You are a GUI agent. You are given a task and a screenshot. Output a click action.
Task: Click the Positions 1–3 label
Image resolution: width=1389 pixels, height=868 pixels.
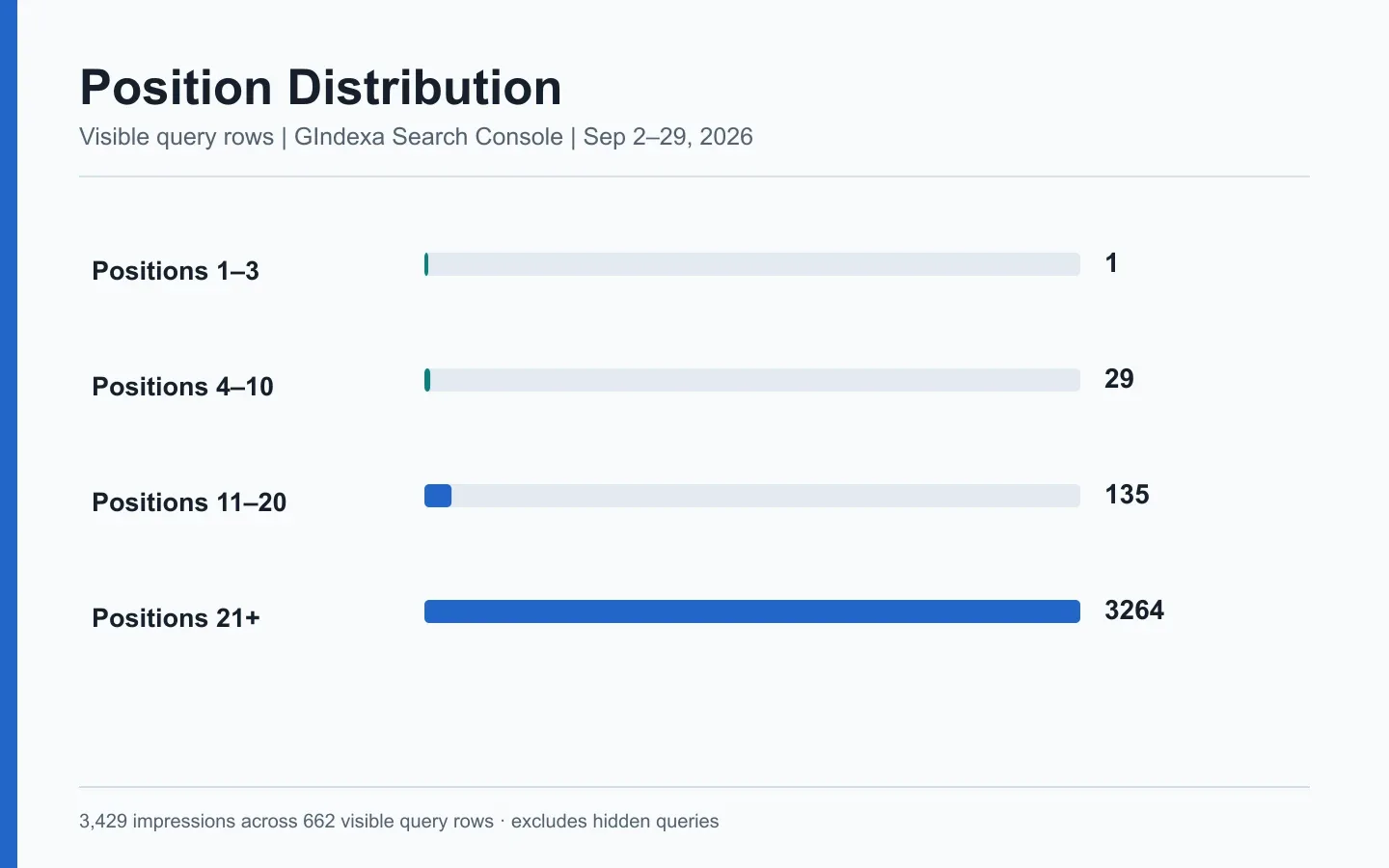[176, 271]
